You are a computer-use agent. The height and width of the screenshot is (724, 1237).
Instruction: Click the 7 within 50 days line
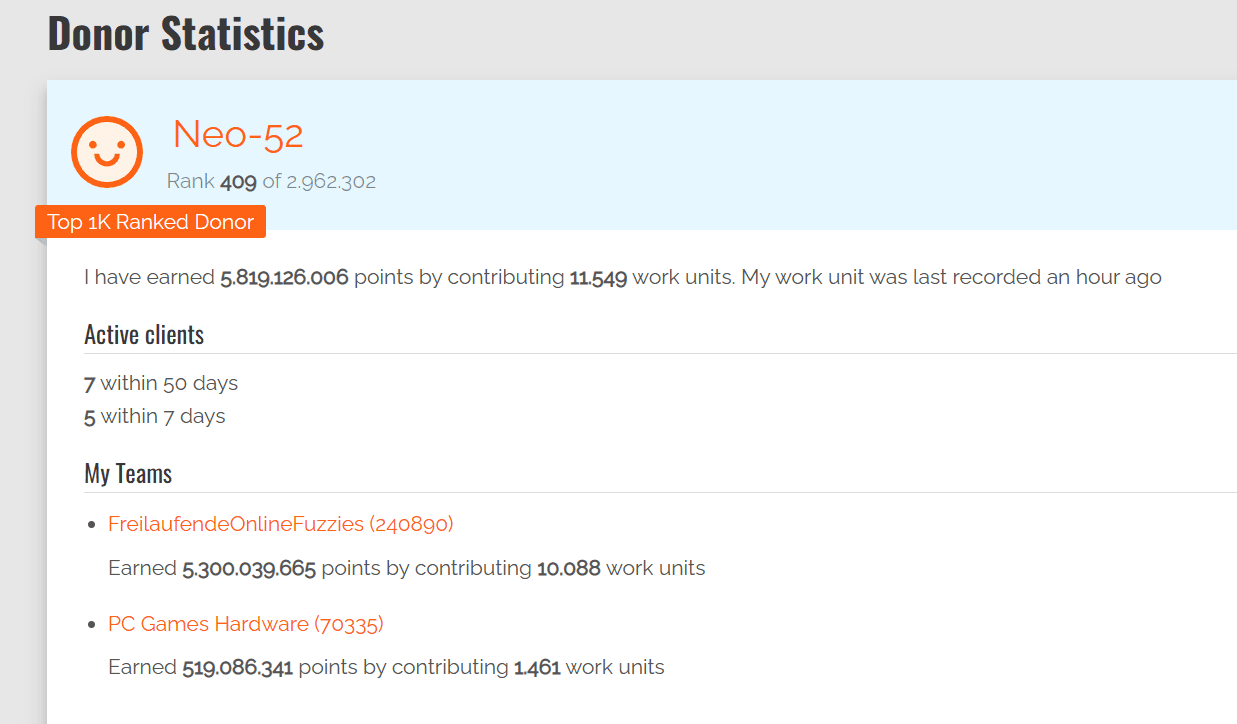161,383
